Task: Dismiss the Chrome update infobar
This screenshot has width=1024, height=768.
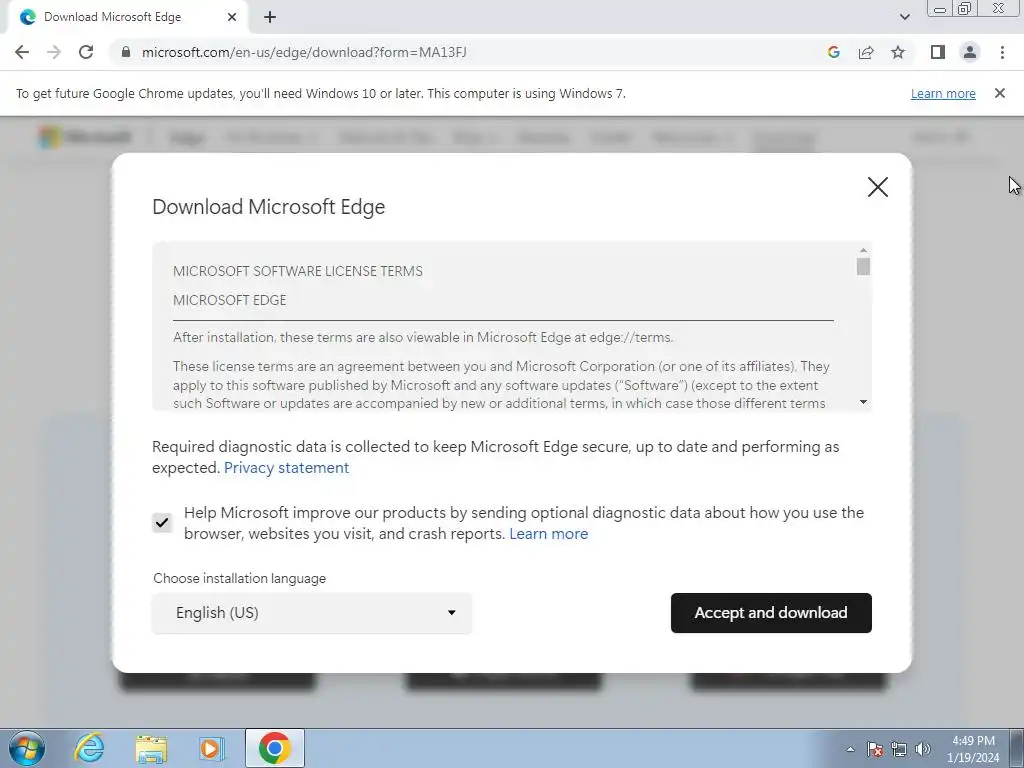Action: [999, 93]
